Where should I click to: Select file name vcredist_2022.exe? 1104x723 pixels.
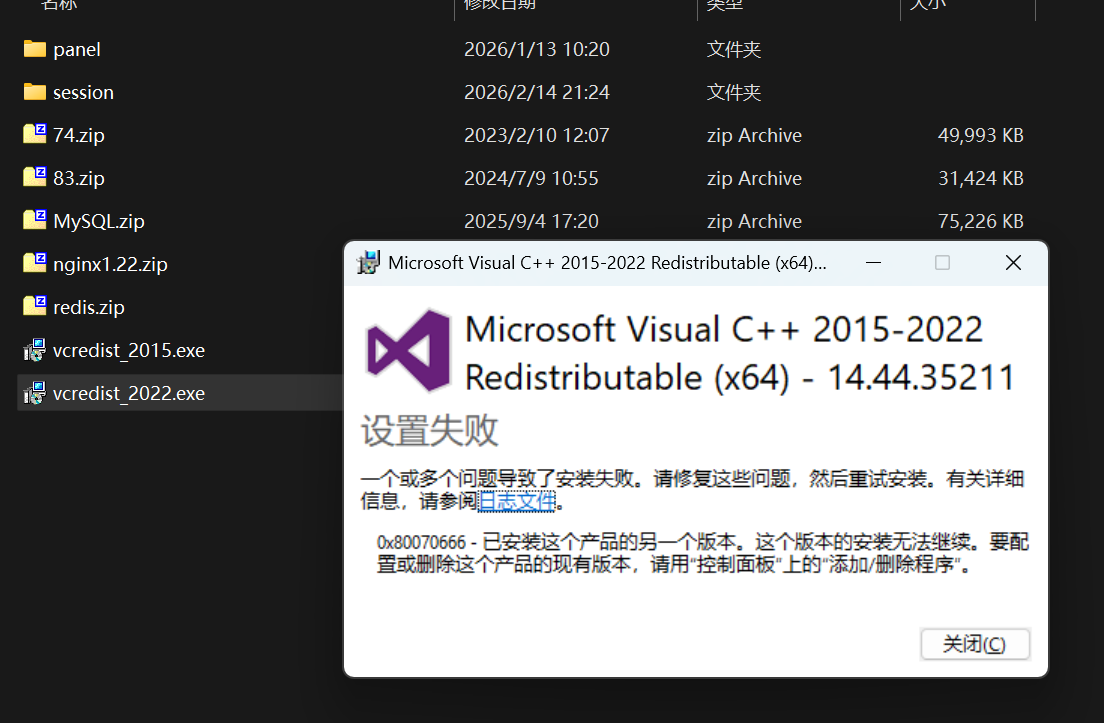(x=129, y=393)
